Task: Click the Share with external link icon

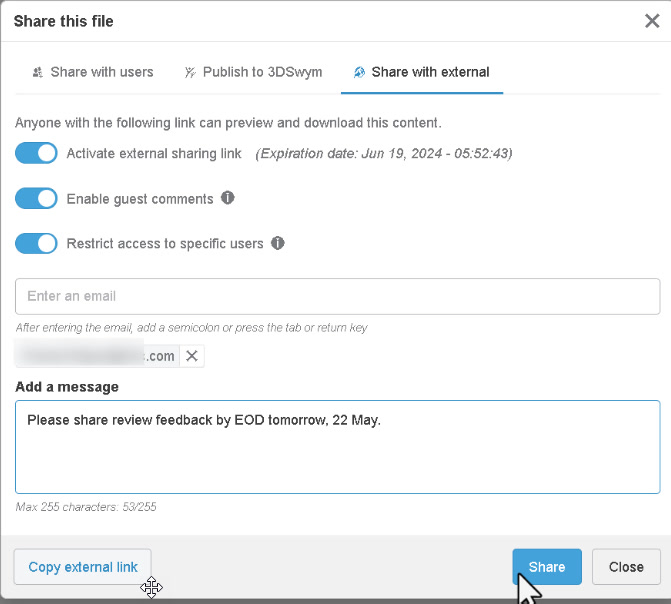Action: (359, 72)
